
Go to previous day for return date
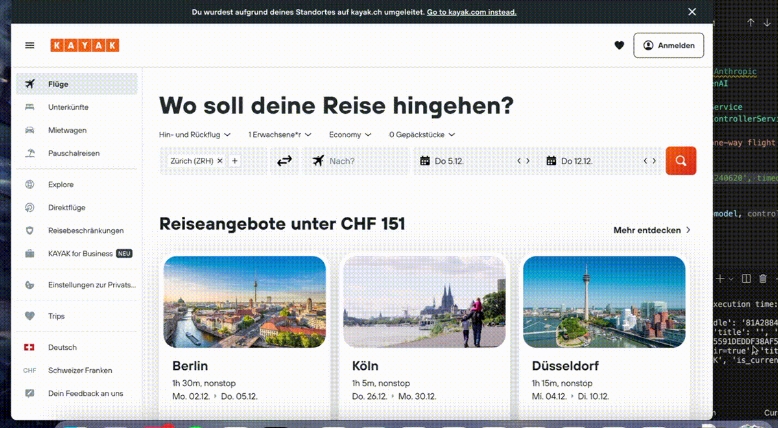pos(645,161)
